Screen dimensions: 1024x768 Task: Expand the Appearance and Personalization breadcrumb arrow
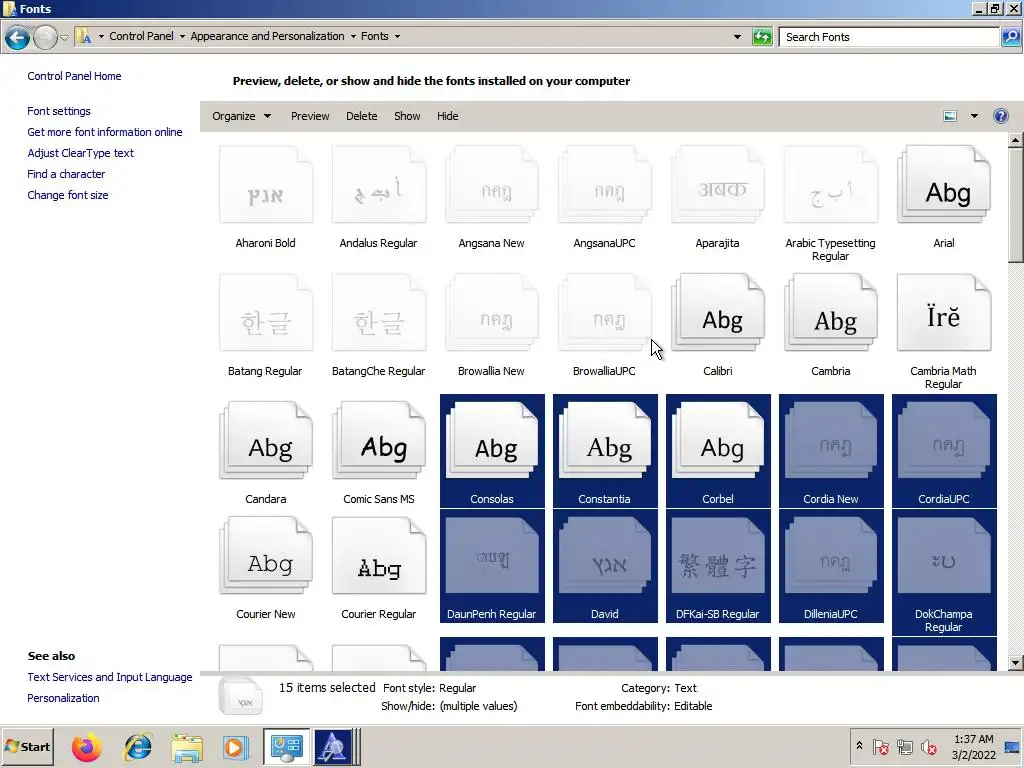(353, 37)
